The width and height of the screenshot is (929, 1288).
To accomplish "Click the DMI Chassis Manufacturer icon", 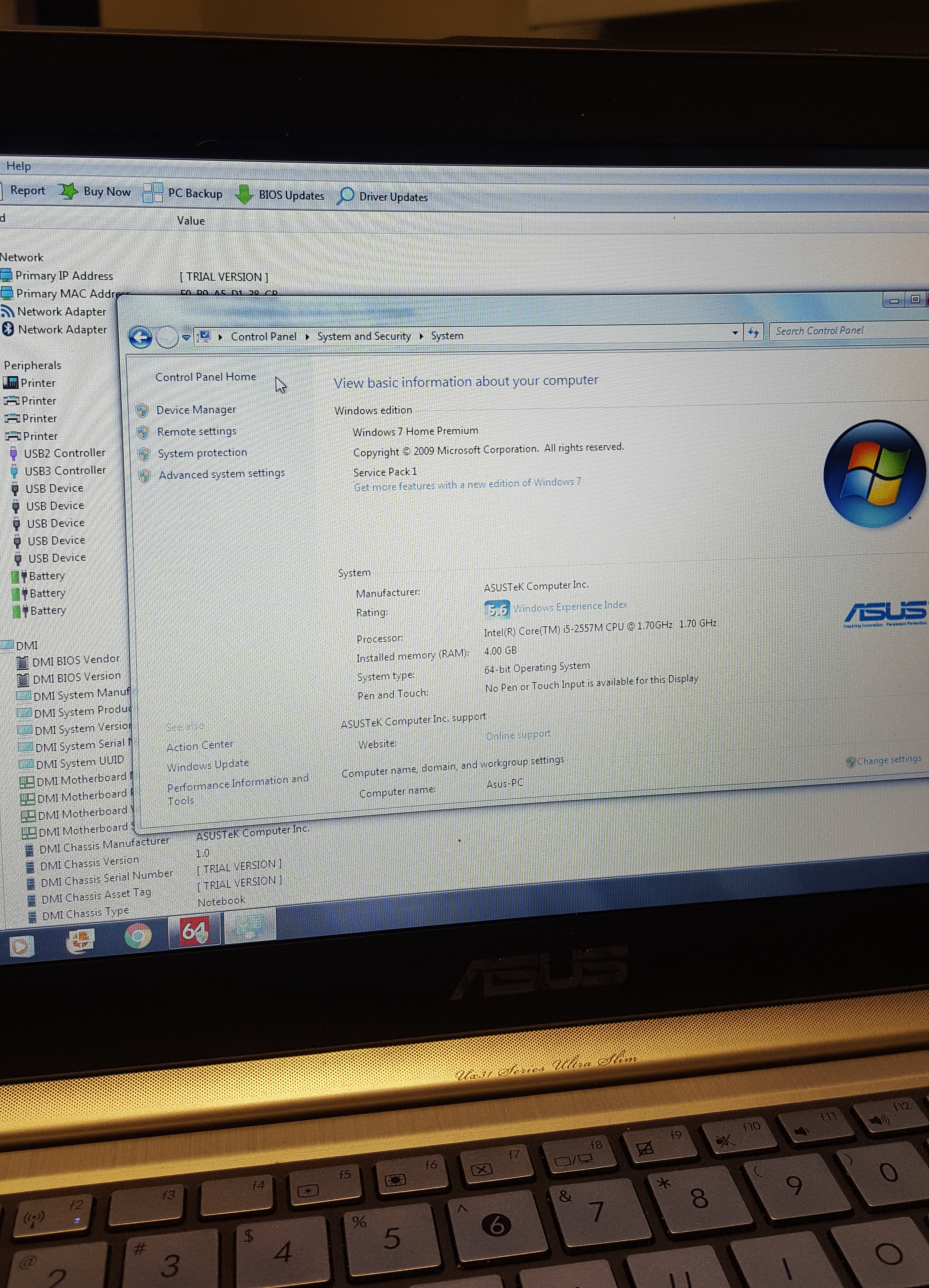I will point(30,851).
